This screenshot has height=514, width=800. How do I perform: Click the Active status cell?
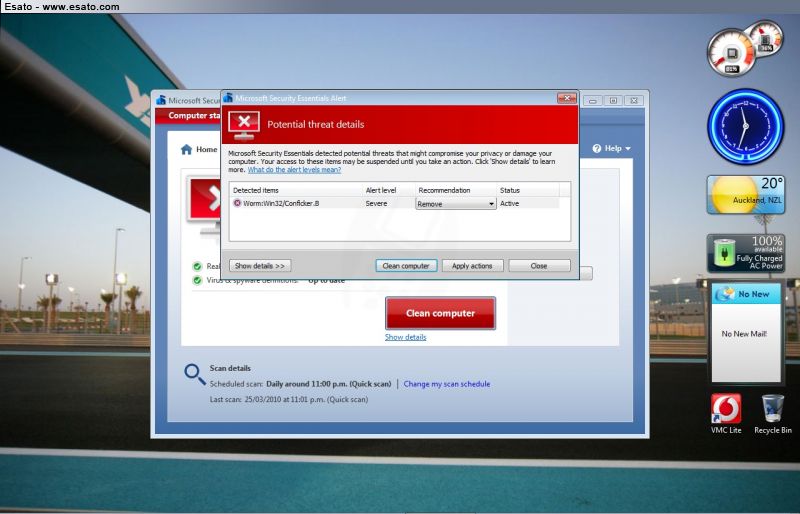coord(510,203)
